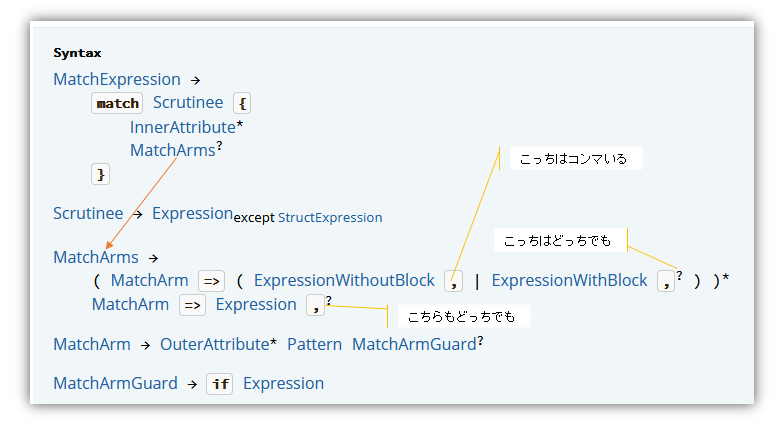Select the MatchArms rule definition name
The image size is (779, 421).
96,257
